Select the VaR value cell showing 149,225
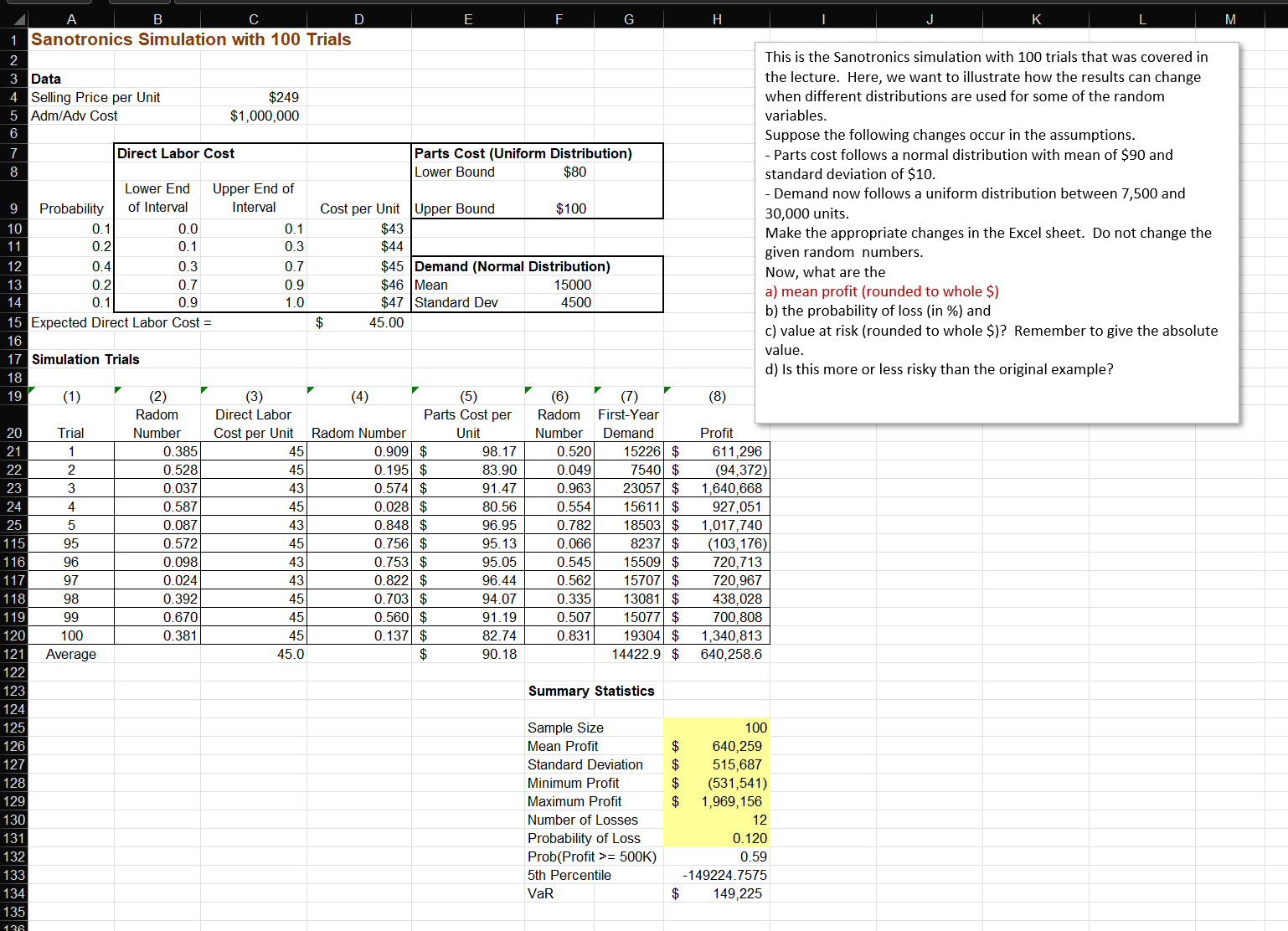Viewport: 1288px width, 931px height. coord(716,893)
